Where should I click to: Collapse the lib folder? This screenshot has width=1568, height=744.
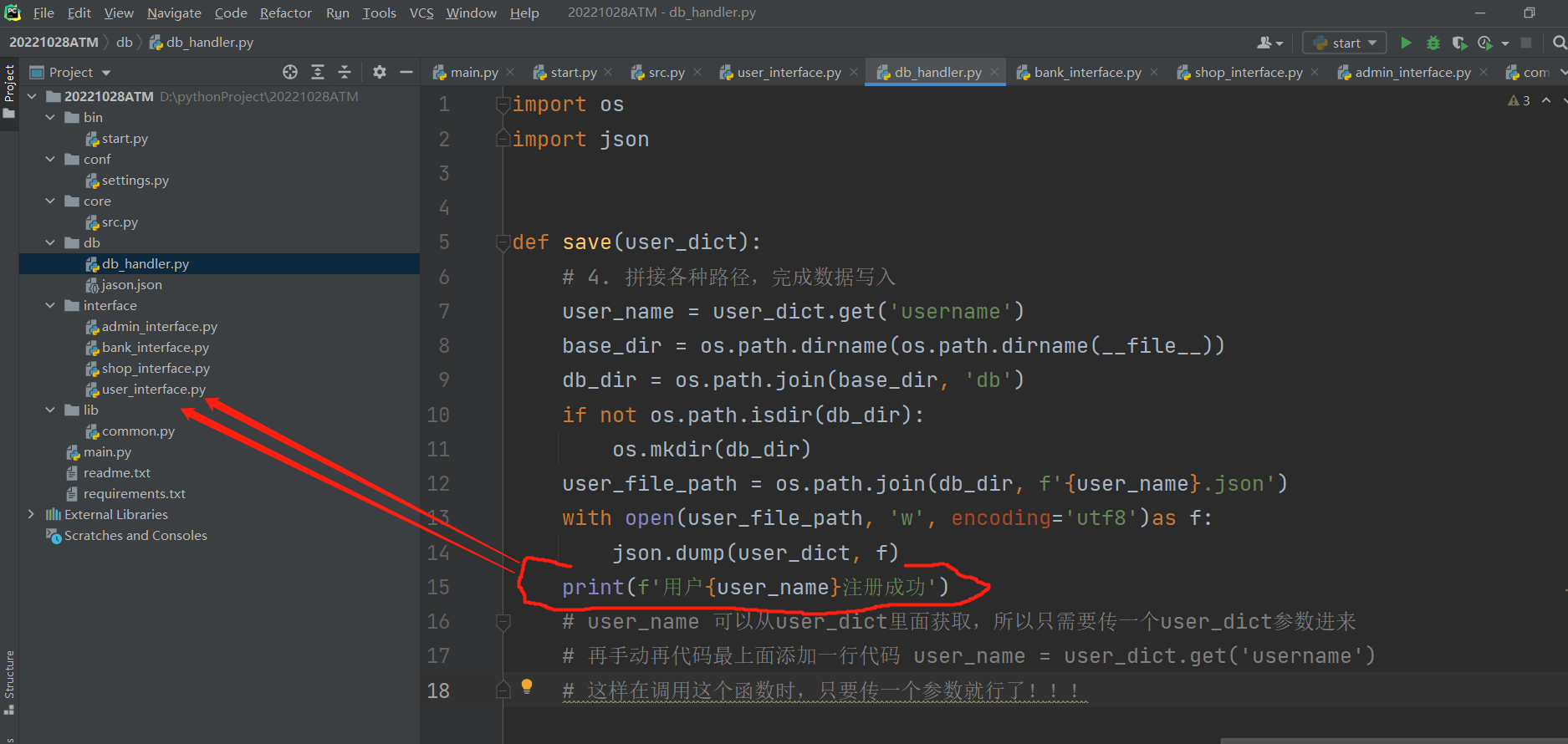click(50, 410)
